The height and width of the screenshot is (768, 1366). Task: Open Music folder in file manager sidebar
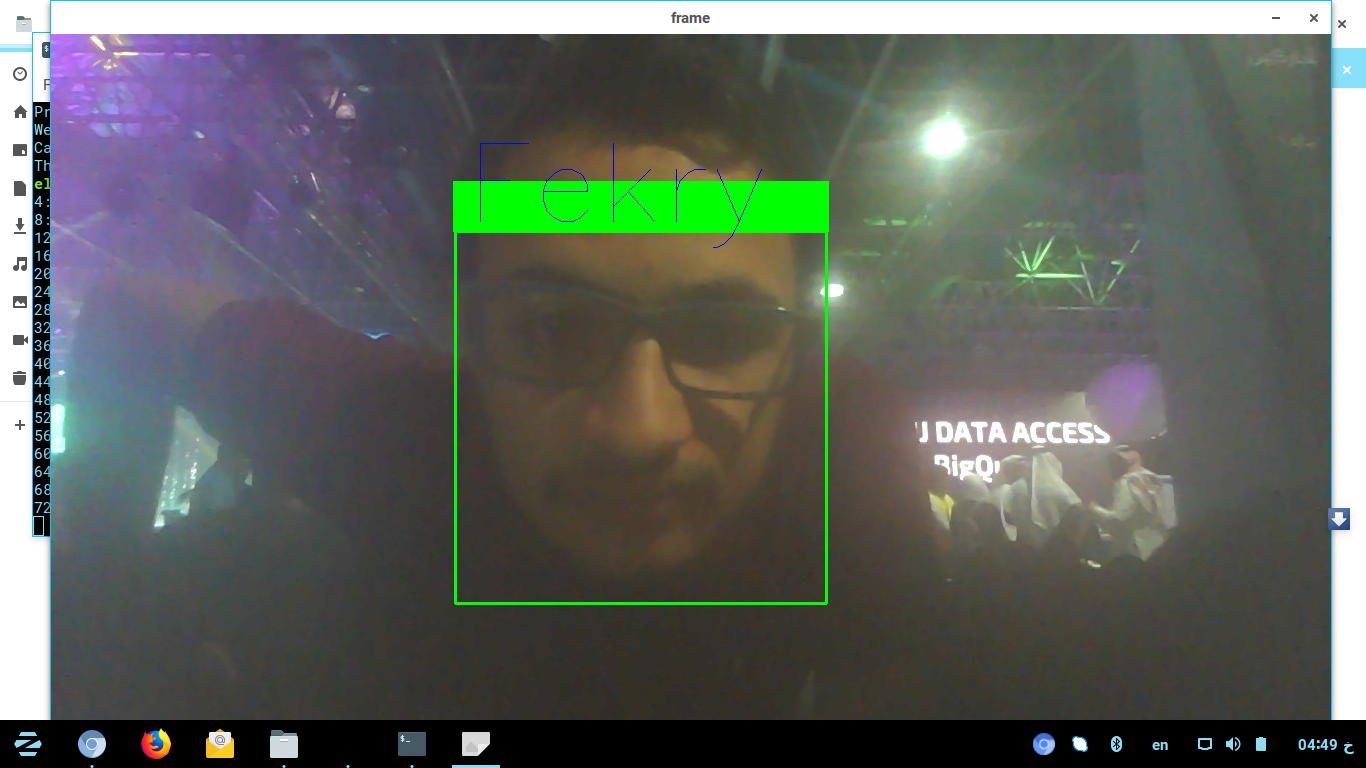(19, 264)
